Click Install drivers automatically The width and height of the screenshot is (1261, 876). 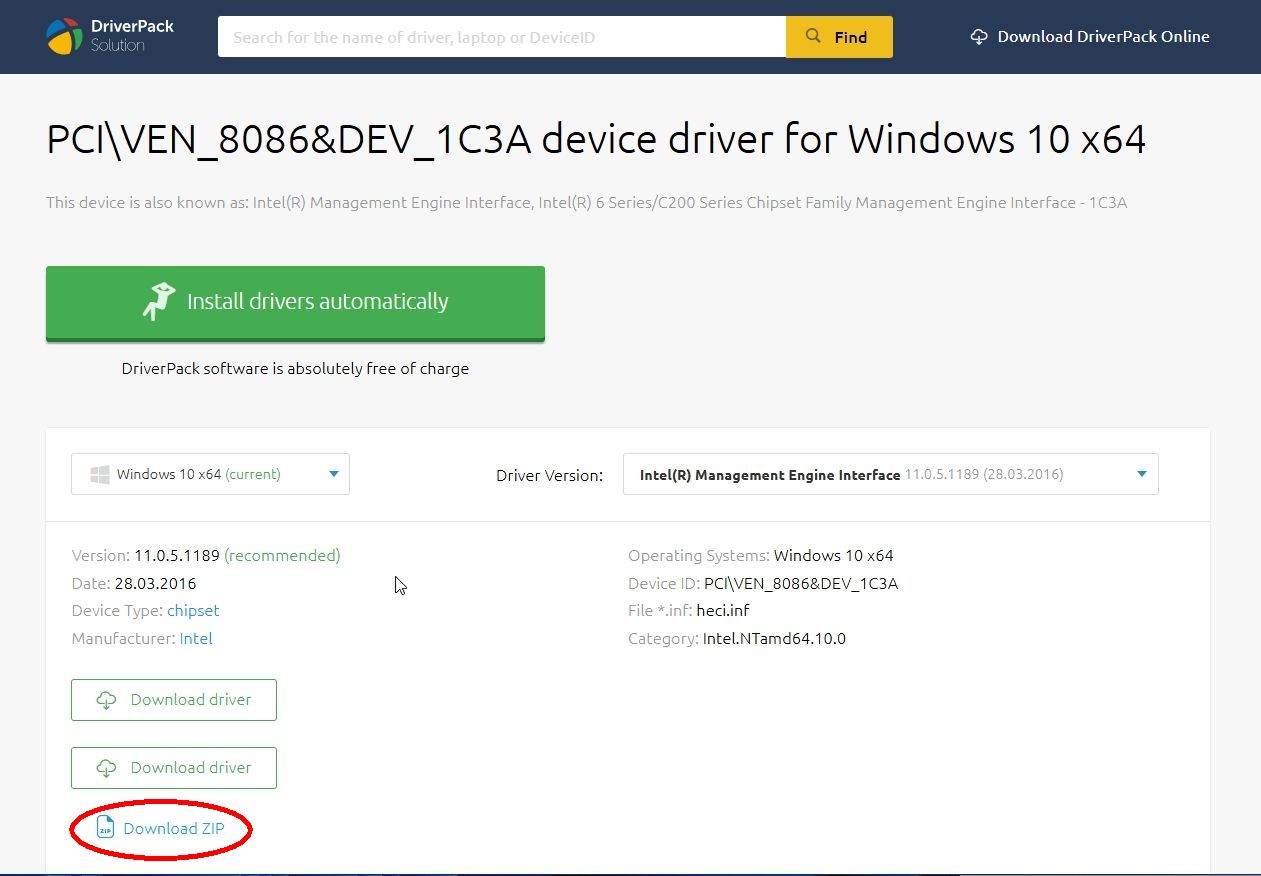pos(317,302)
